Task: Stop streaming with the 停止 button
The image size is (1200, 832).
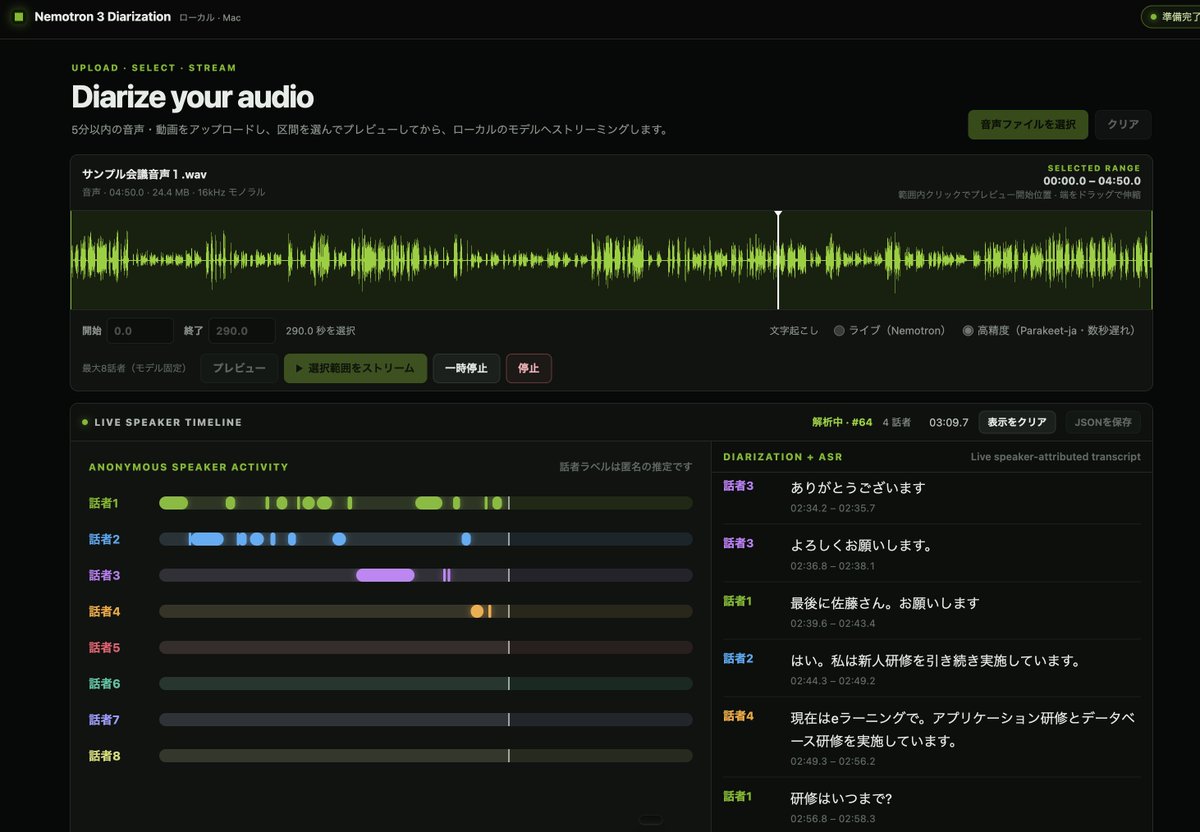Action: click(x=529, y=368)
